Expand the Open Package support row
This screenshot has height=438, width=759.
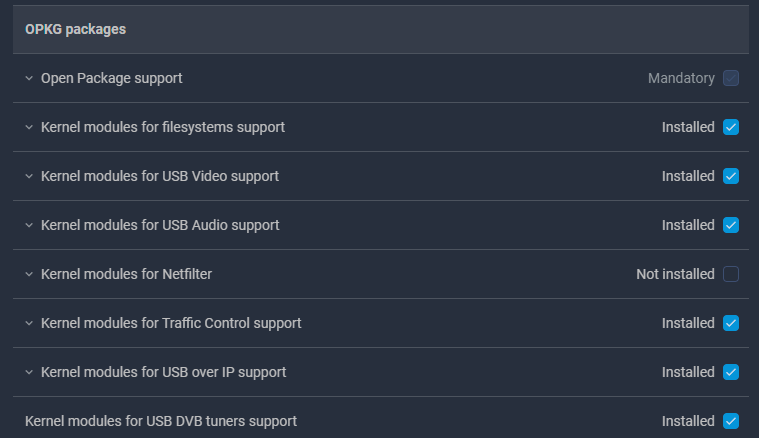[x=29, y=78]
